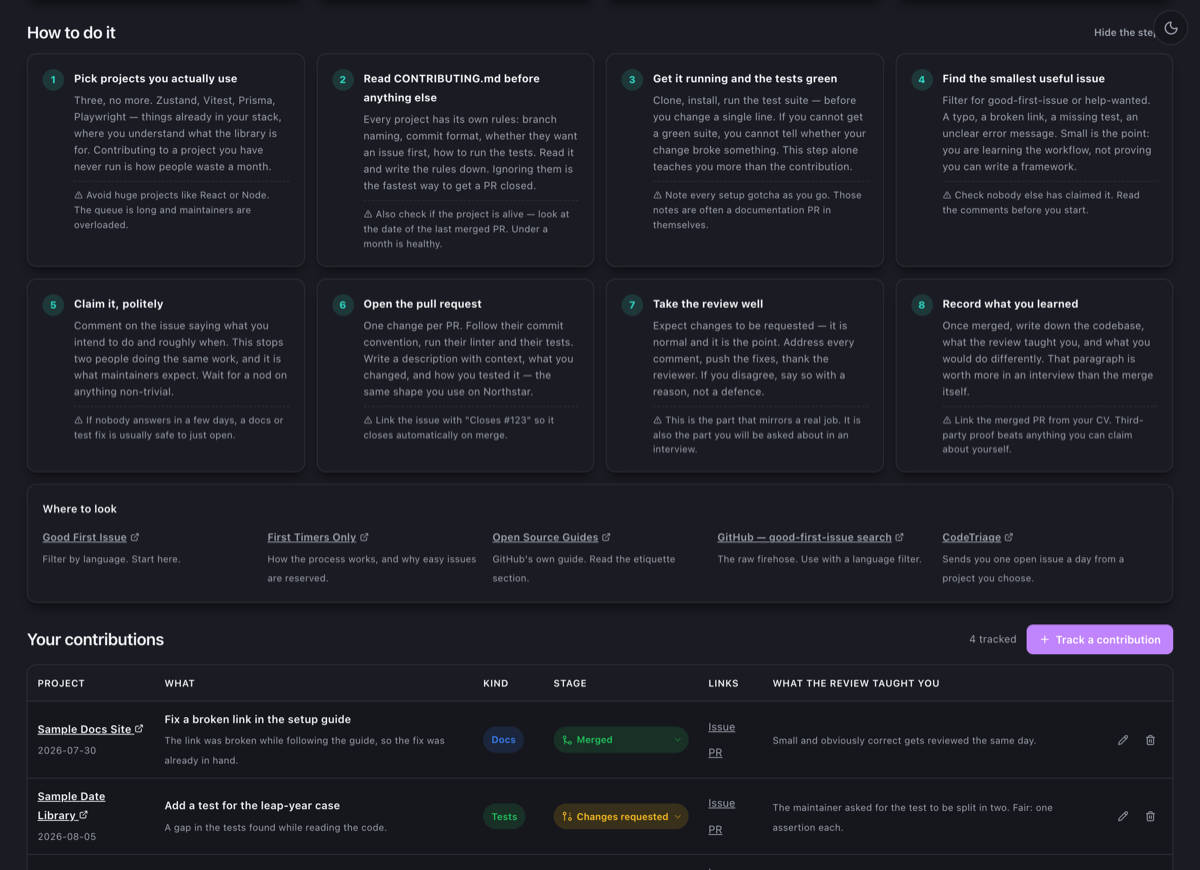Click the STAGE column header
Image resolution: width=1200 pixels, height=870 pixels.
coord(570,683)
